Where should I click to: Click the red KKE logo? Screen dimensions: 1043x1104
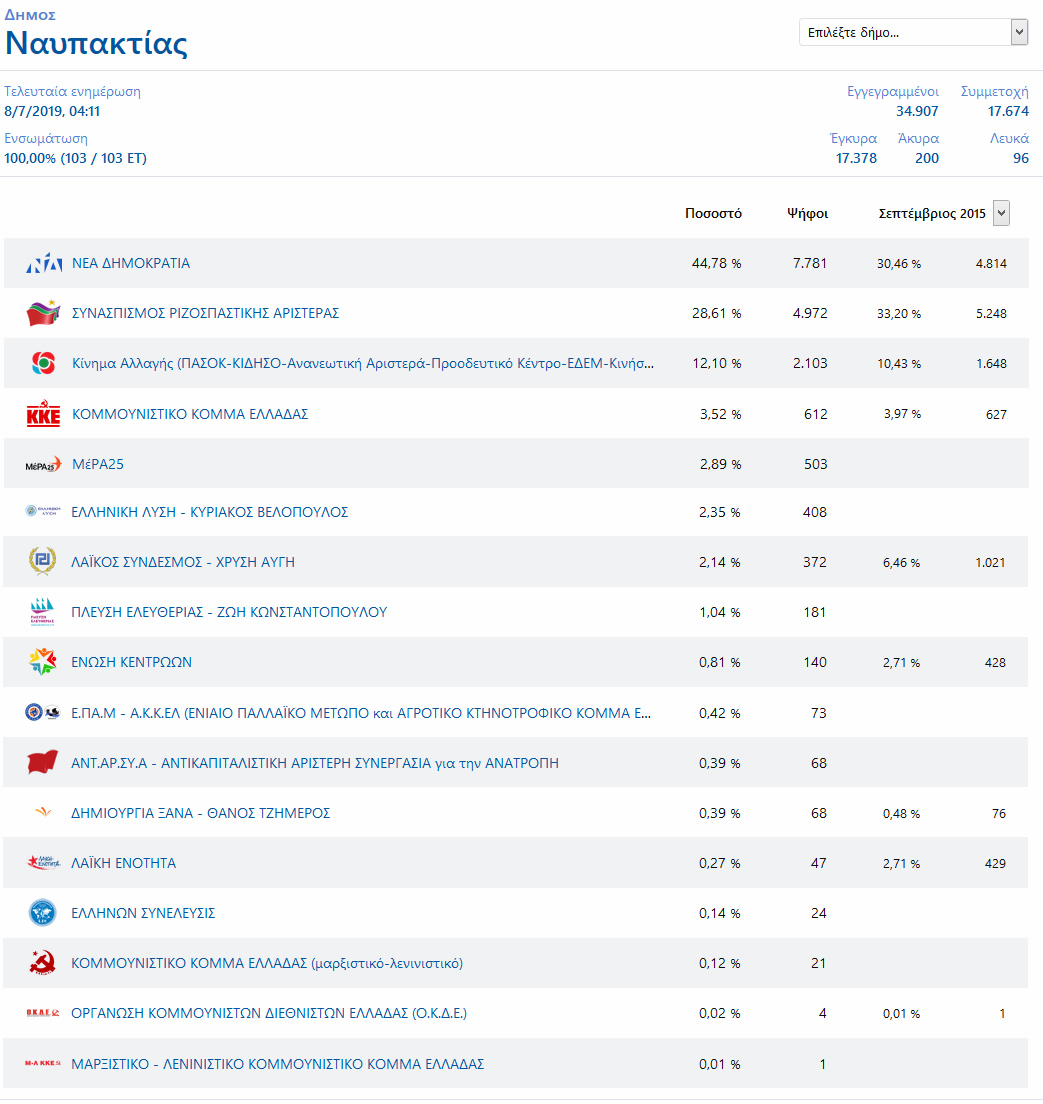(x=43, y=414)
